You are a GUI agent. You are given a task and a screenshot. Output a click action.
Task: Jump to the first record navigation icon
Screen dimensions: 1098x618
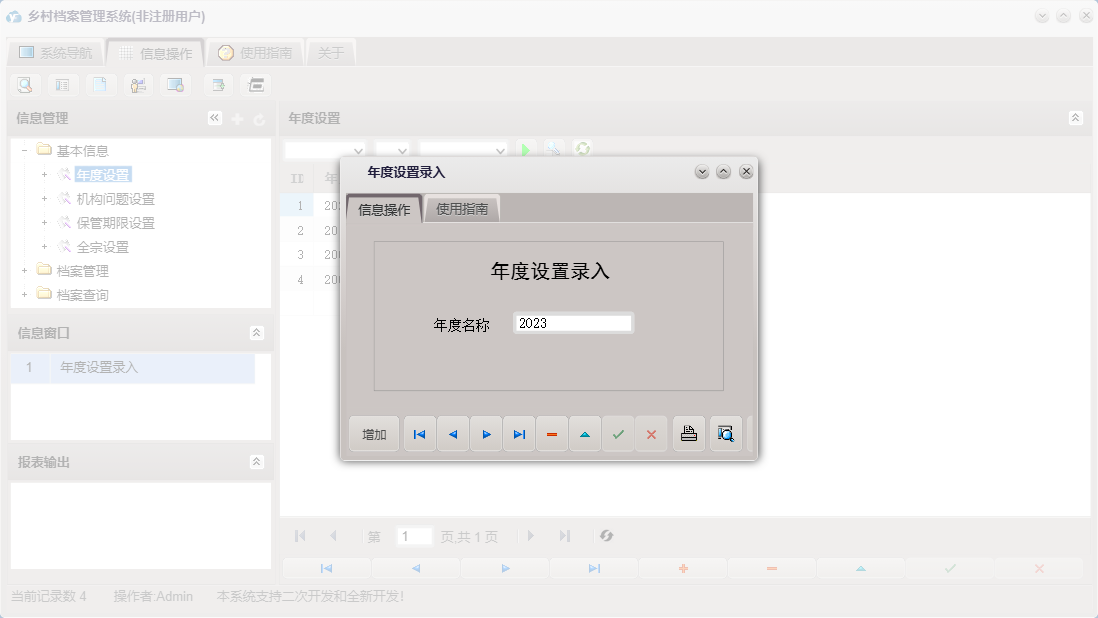(x=419, y=433)
